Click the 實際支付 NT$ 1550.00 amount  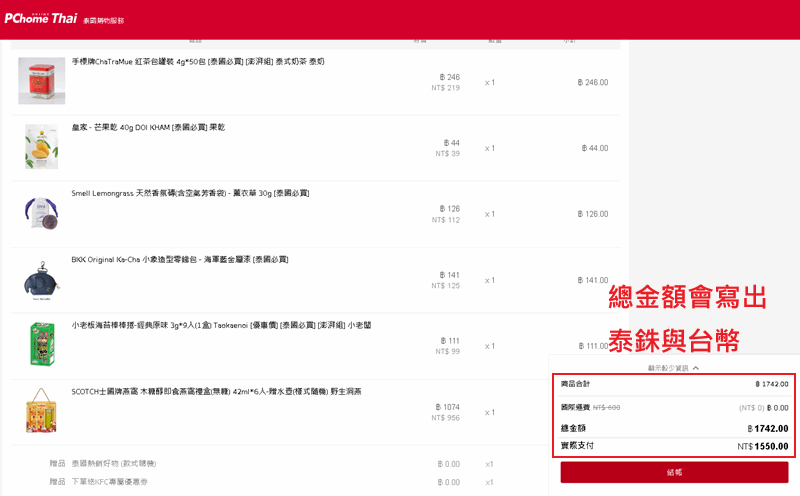pos(762,446)
